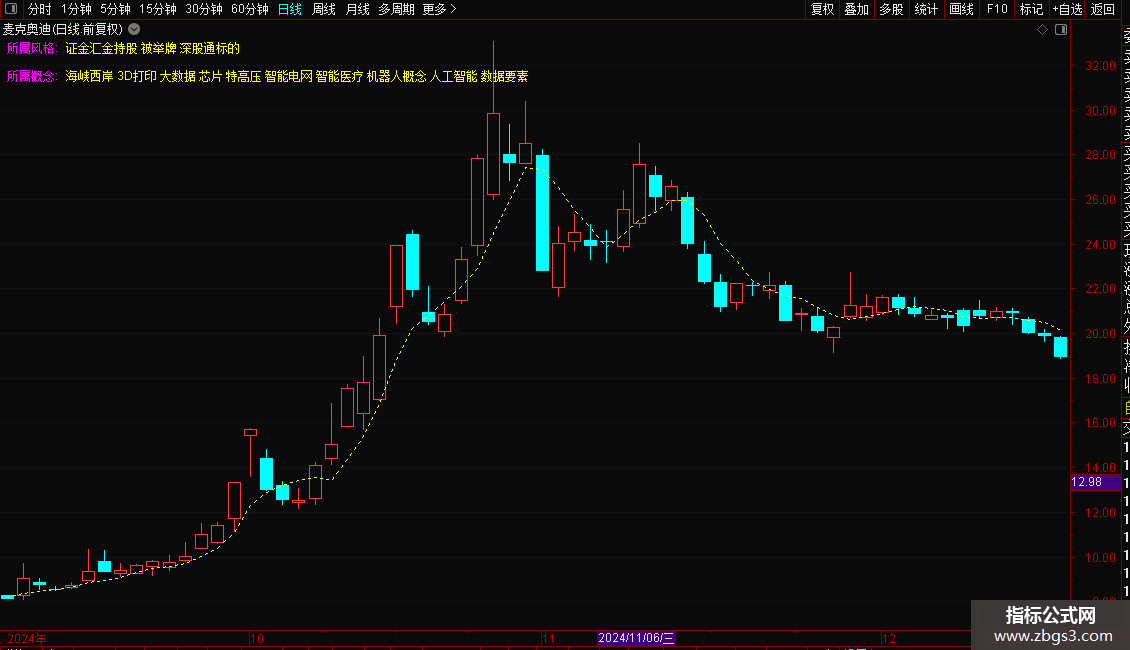Click the 统计 statistics button
1130x650 pixels.
pos(926,9)
